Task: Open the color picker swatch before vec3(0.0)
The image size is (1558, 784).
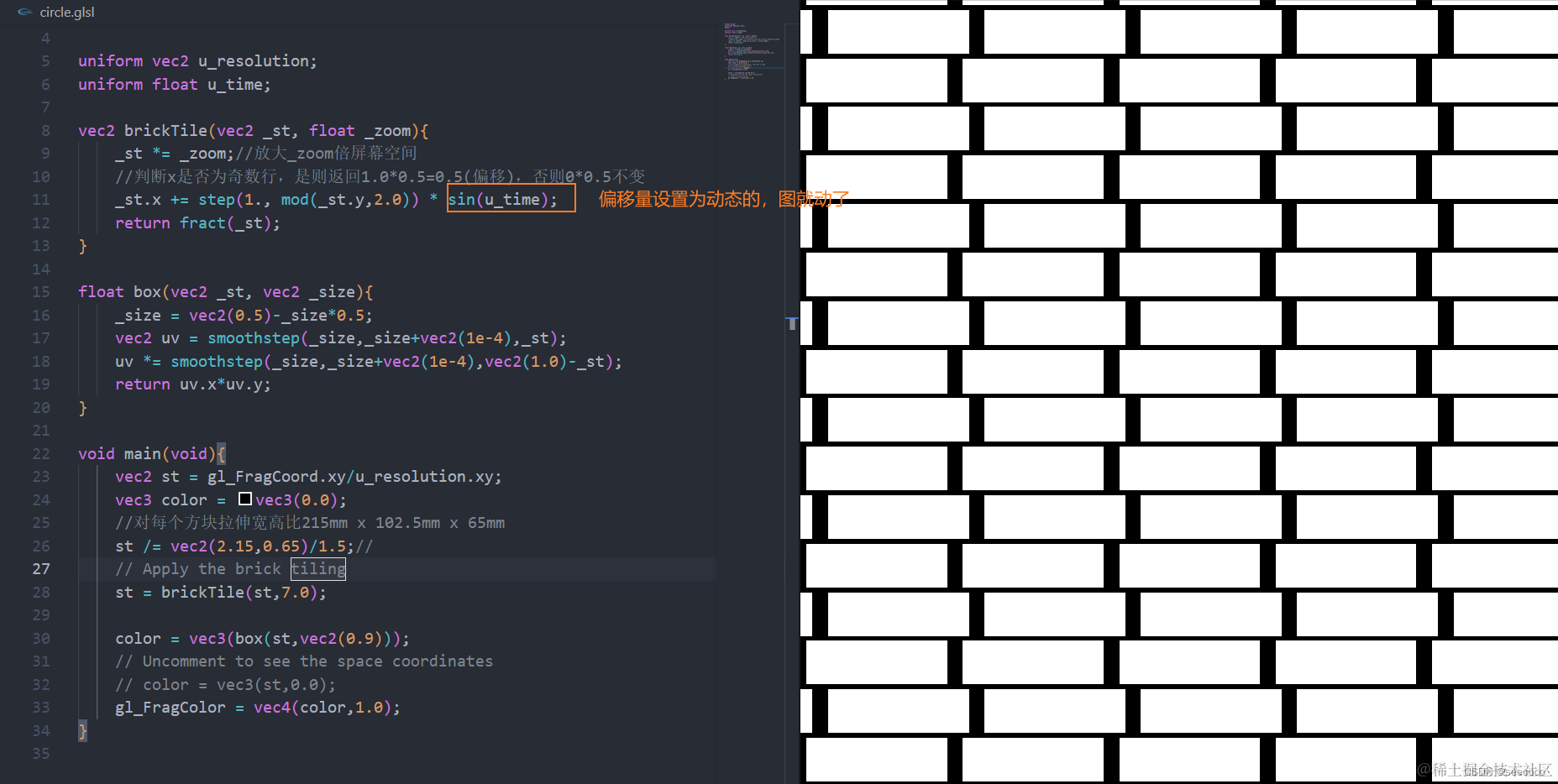Action: click(245, 499)
